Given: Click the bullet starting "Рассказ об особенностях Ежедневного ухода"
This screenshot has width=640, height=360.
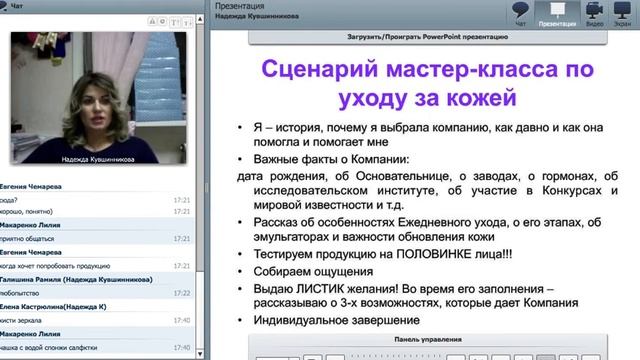Looking at the screenshot, I should pyautogui.click(x=427, y=230).
